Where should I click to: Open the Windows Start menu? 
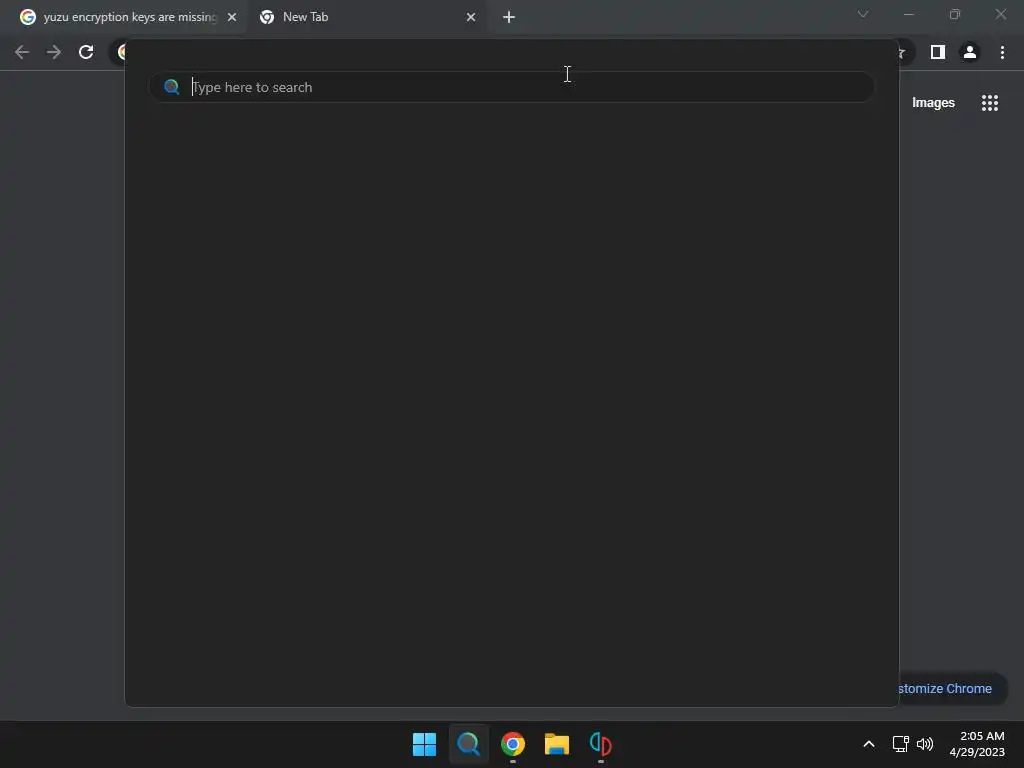pos(424,744)
